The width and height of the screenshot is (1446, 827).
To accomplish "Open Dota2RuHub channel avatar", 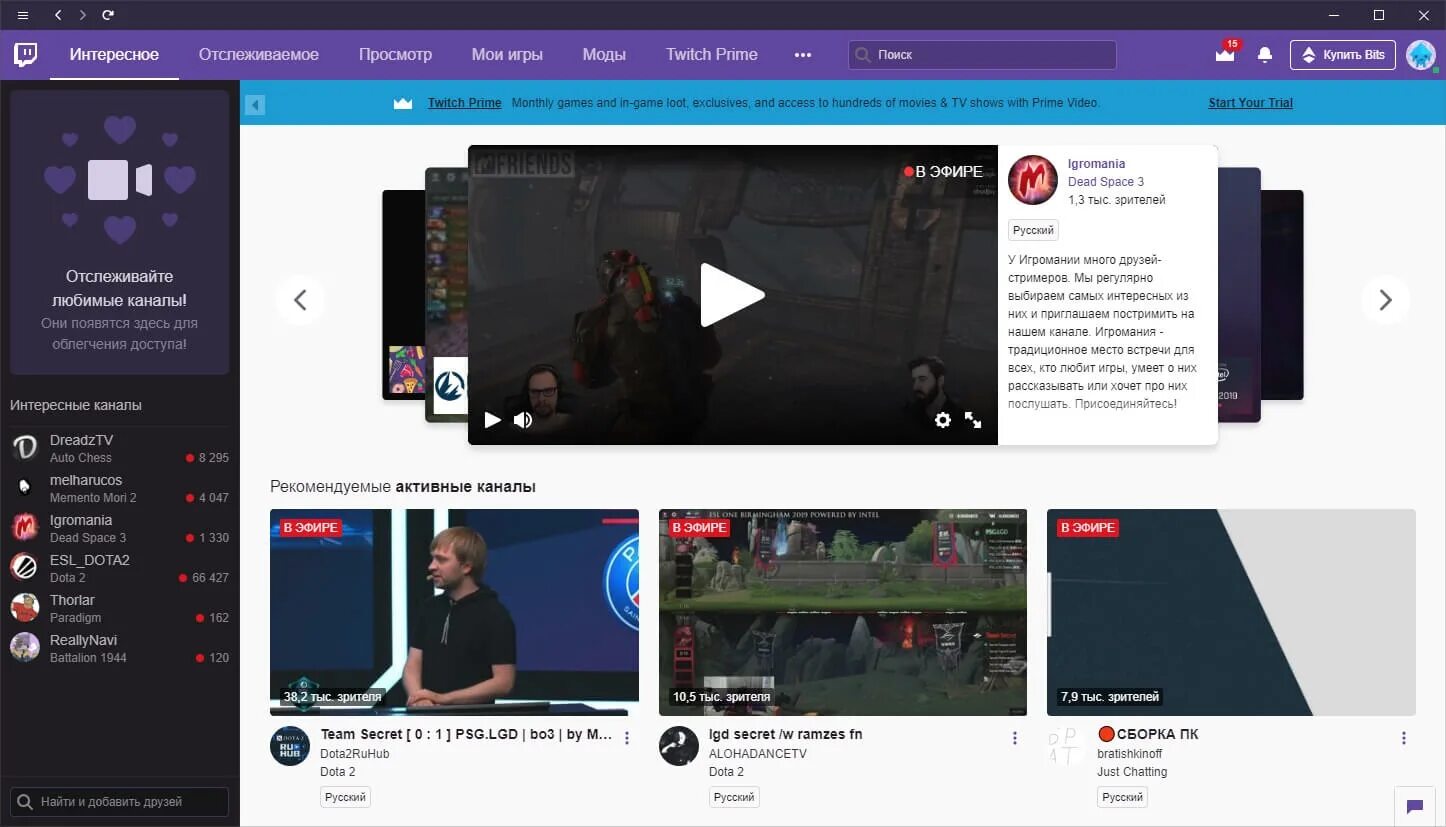I will (x=290, y=746).
